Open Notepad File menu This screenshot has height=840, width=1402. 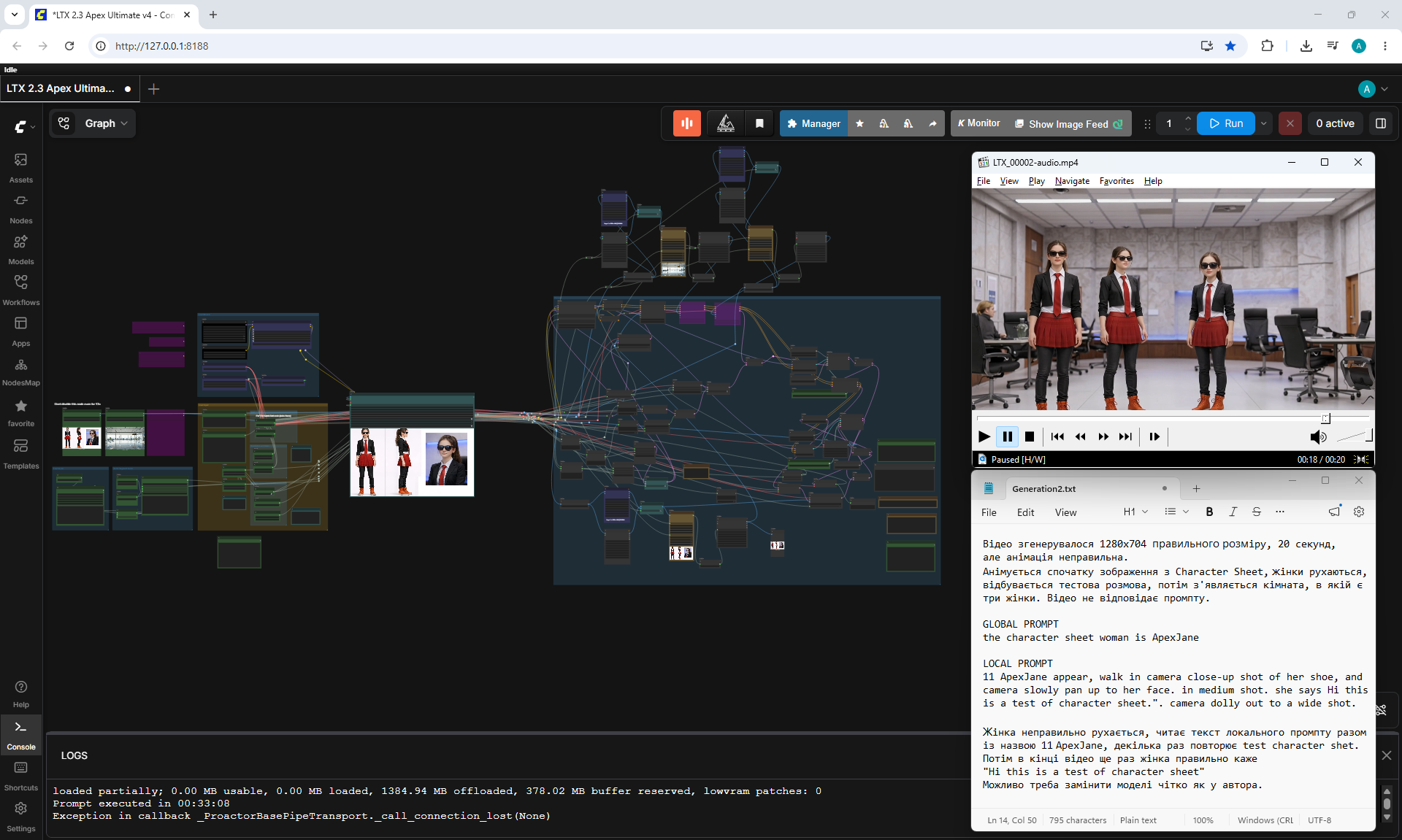[989, 512]
